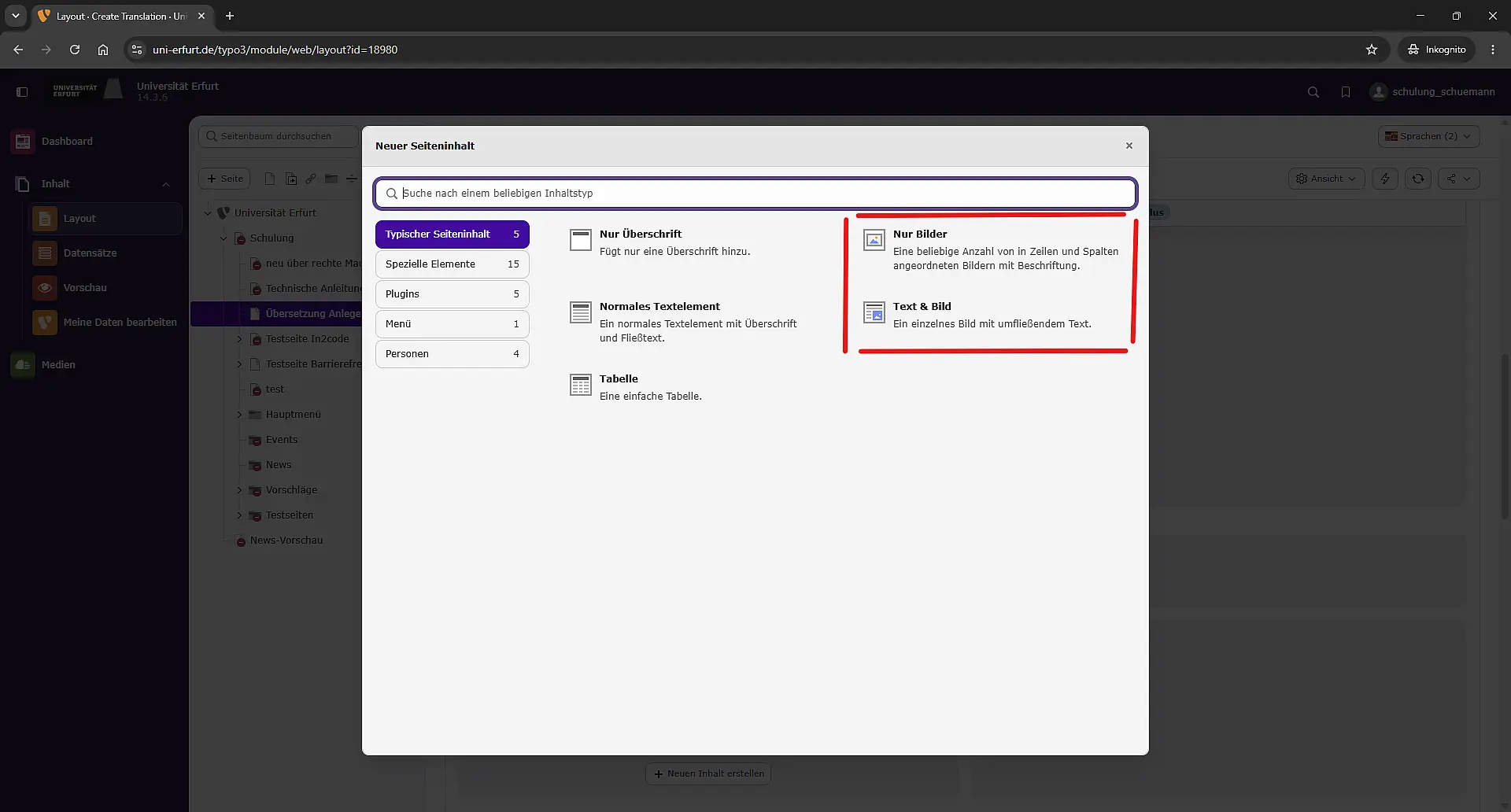The height and width of the screenshot is (812, 1511).
Task: Open Meine Daten bearbeiten module
Action: pos(105,323)
